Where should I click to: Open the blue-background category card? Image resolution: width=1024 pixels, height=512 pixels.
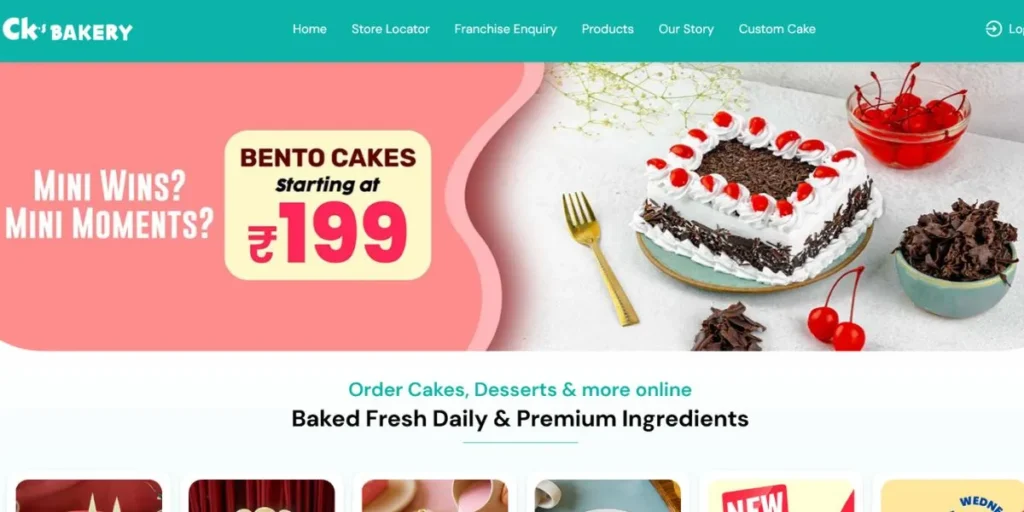pyautogui.click(x=607, y=496)
